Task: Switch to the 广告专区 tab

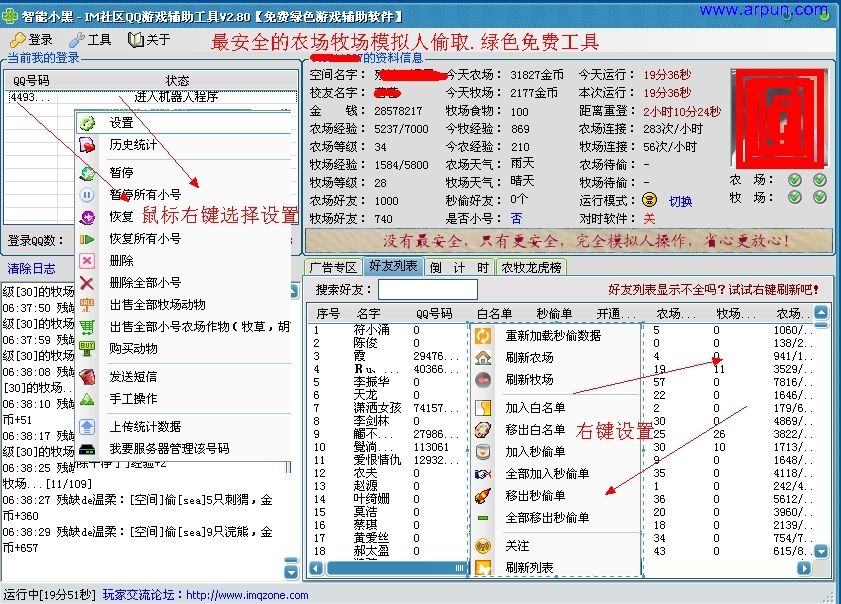Action: [333, 267]
